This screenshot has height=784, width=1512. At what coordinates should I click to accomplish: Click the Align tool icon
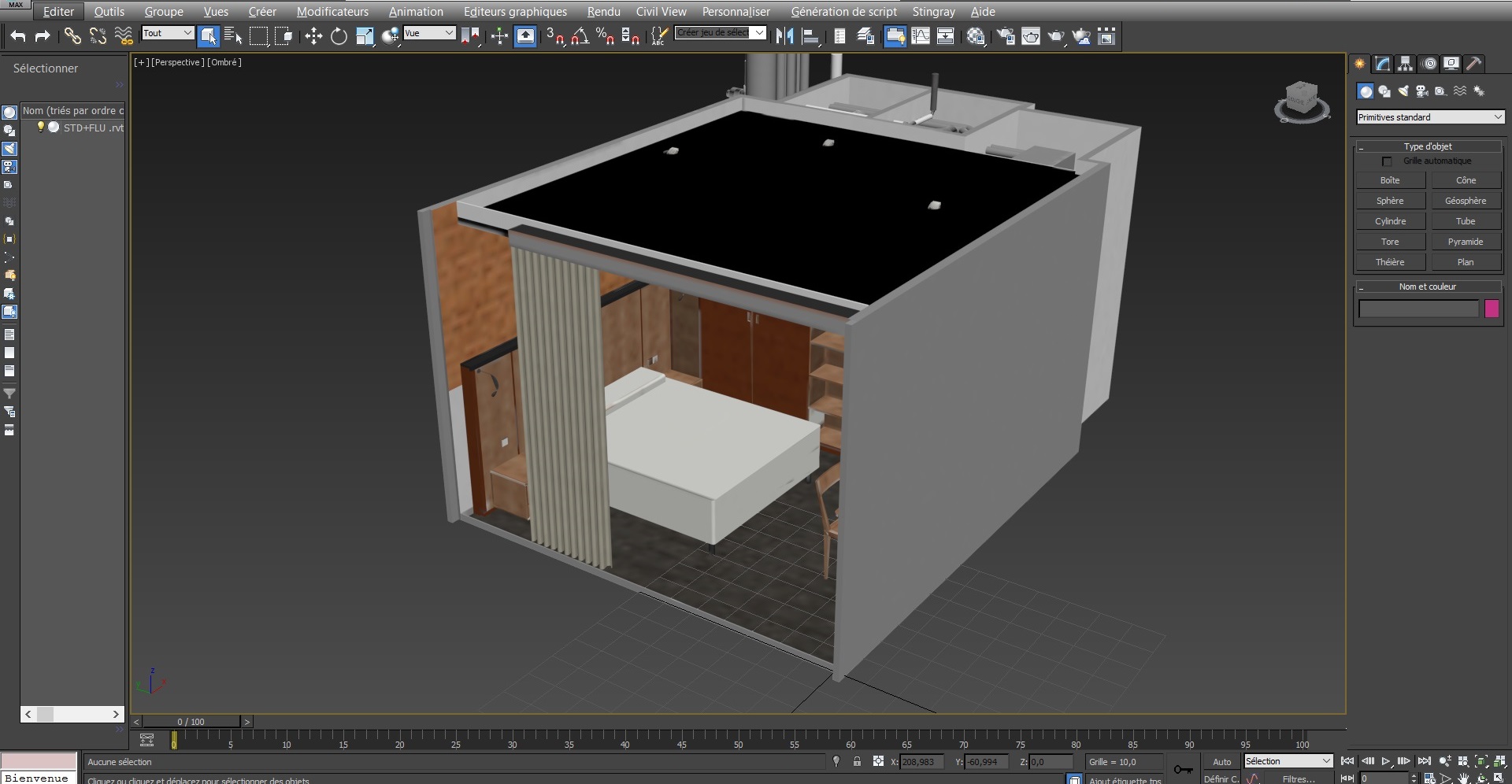coord(810,35)
